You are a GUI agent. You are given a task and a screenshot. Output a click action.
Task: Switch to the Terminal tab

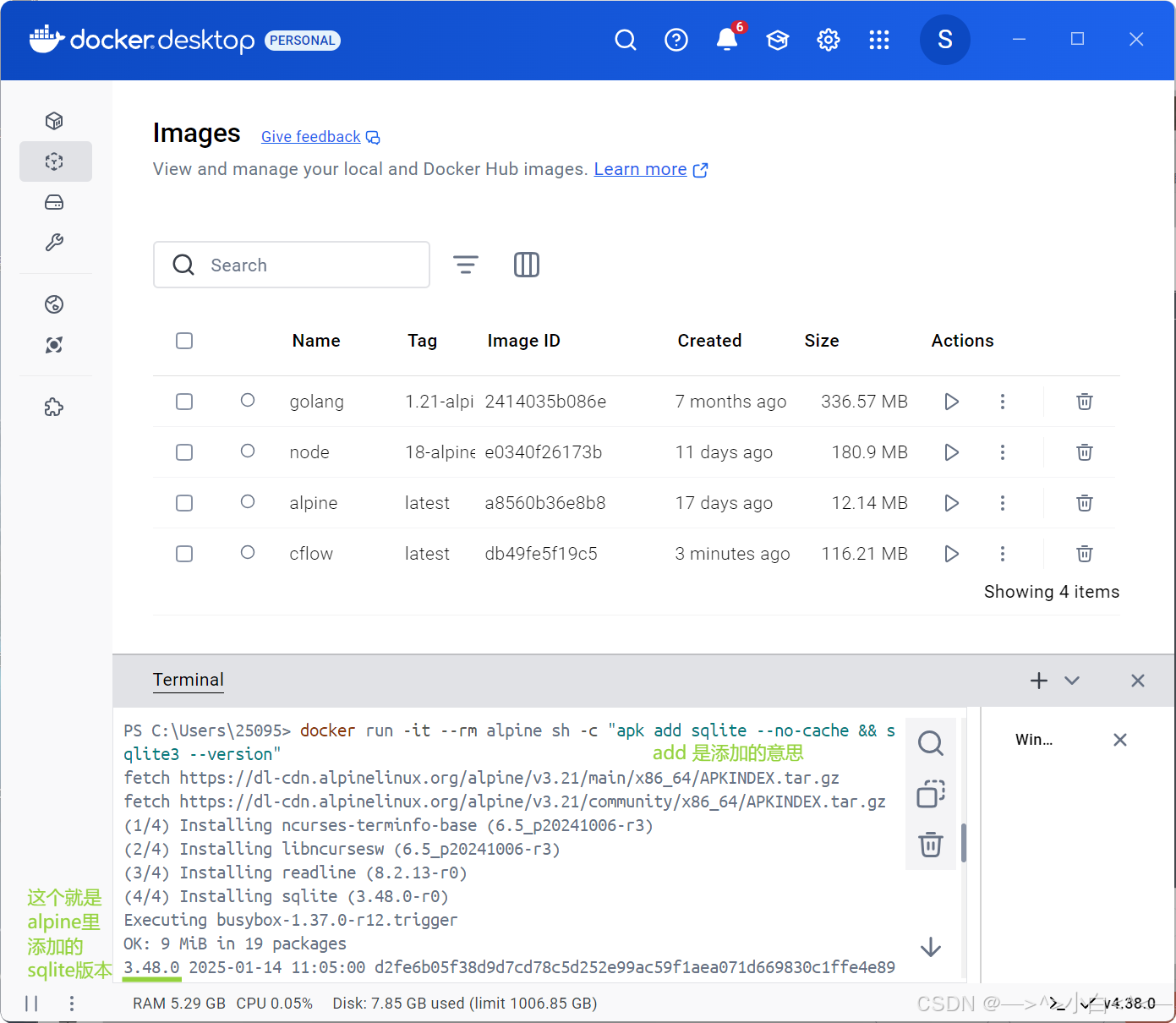tap(188, 680)
